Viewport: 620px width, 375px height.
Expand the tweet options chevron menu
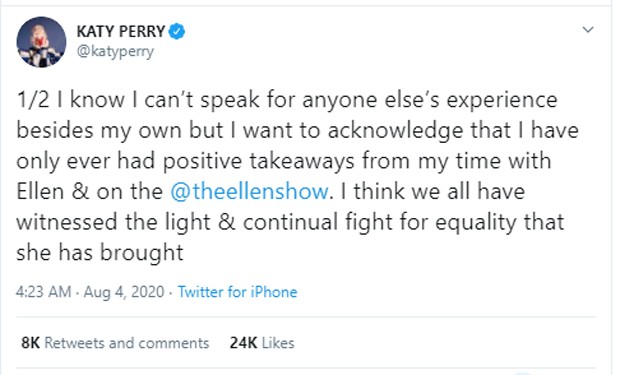click(588, 30)
